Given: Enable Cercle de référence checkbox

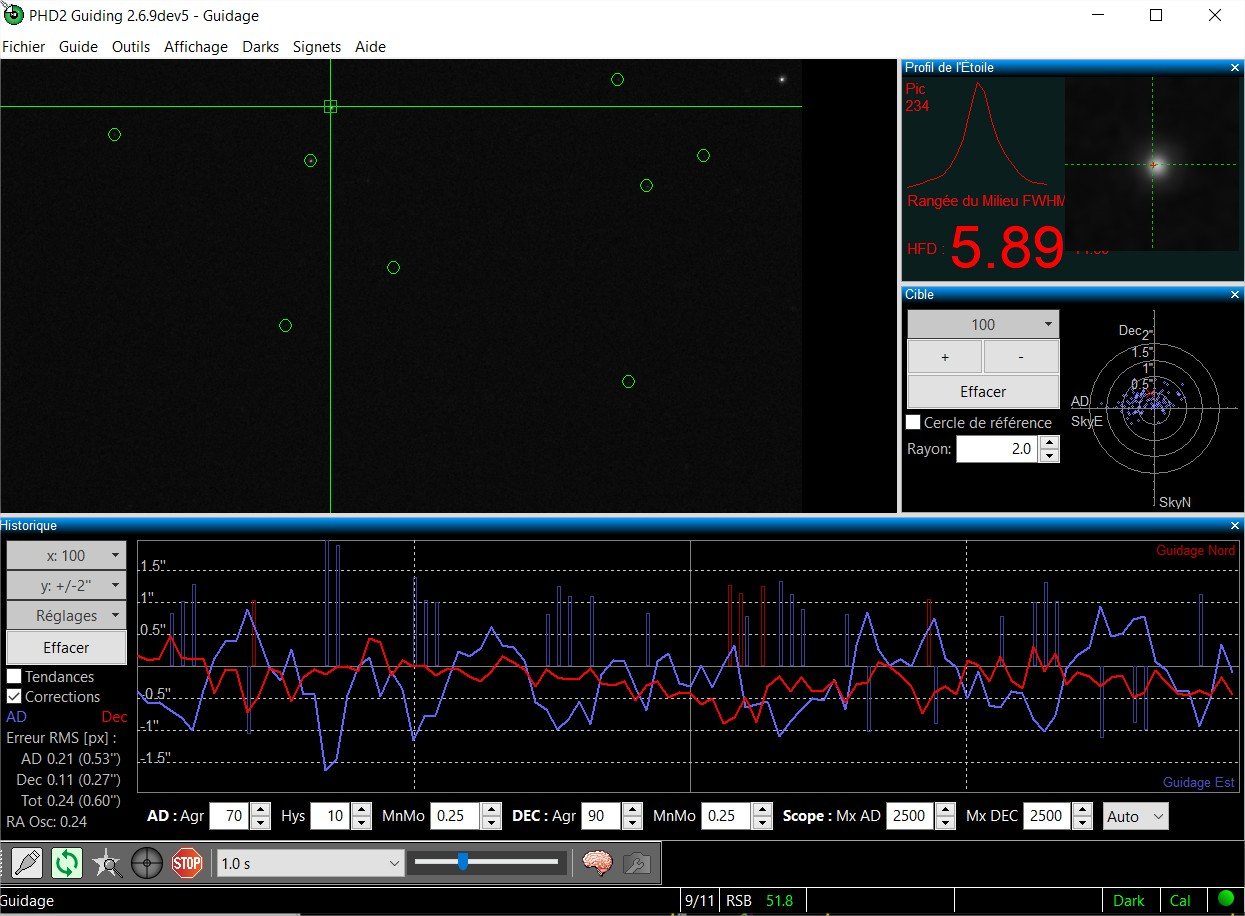Looking at the screenshot, I should click(913, 422).
